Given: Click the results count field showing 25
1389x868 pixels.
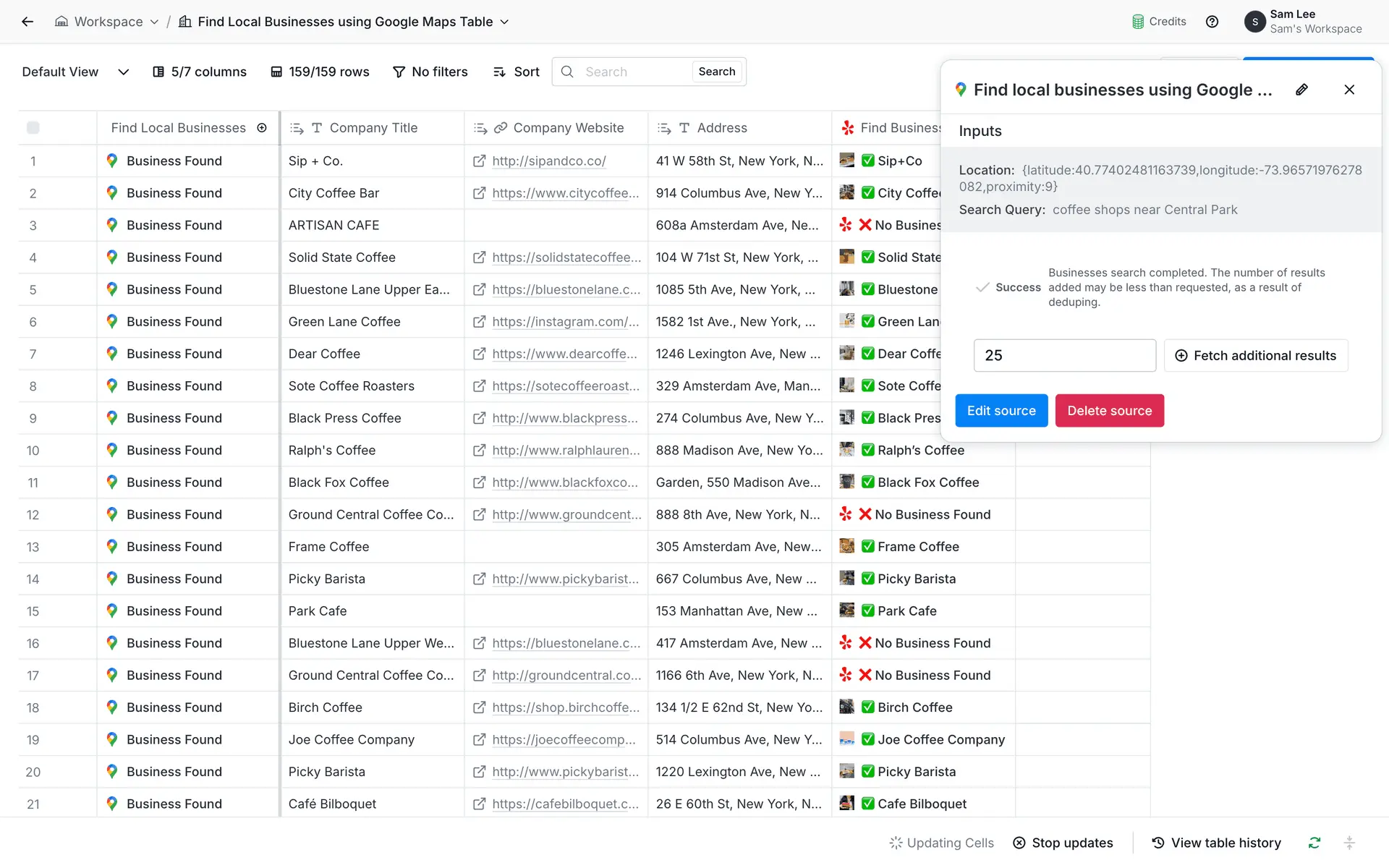Looking at the screenshot, I should 1064,356.
